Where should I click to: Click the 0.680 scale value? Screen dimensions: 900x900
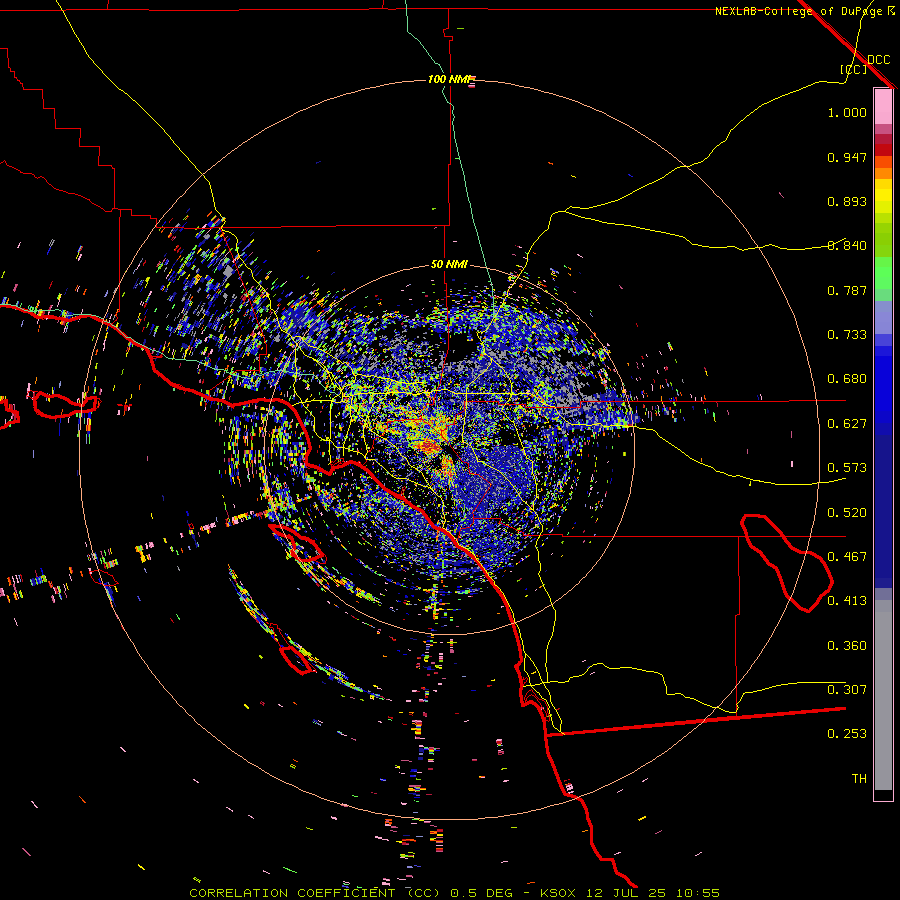(x=847, y=379)
